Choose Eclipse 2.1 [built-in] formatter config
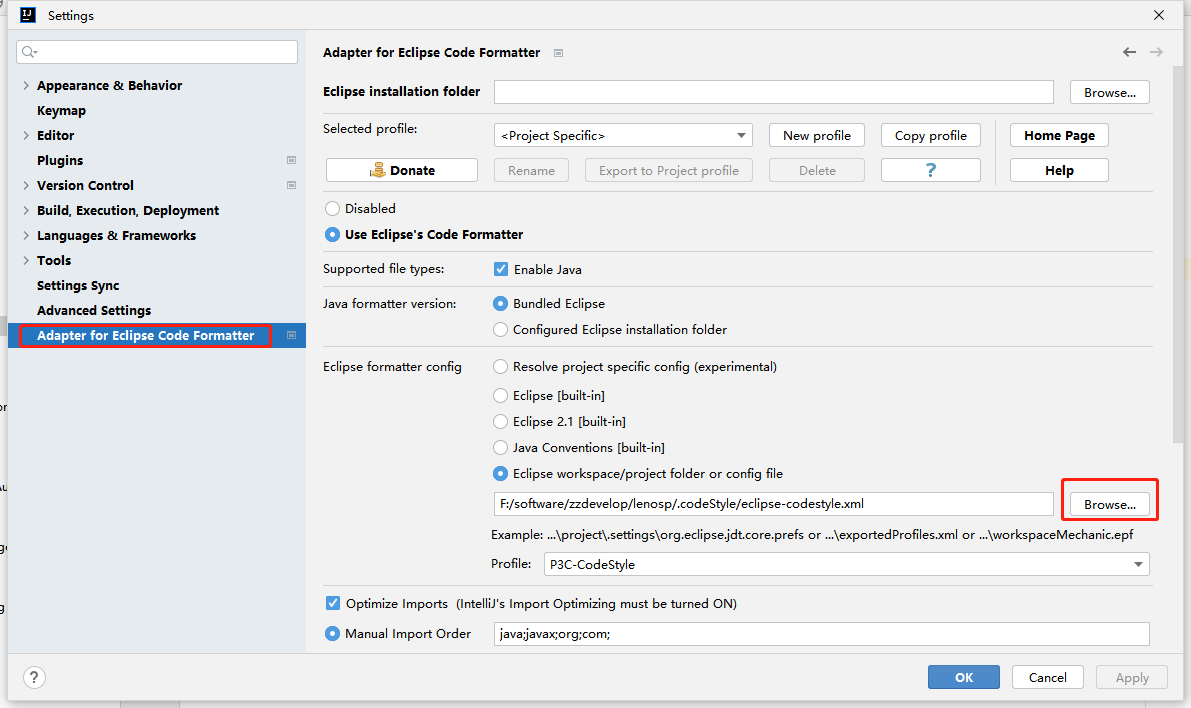Image resolution: width=1191 pixels, height=708 pixels. click(501, 422)
